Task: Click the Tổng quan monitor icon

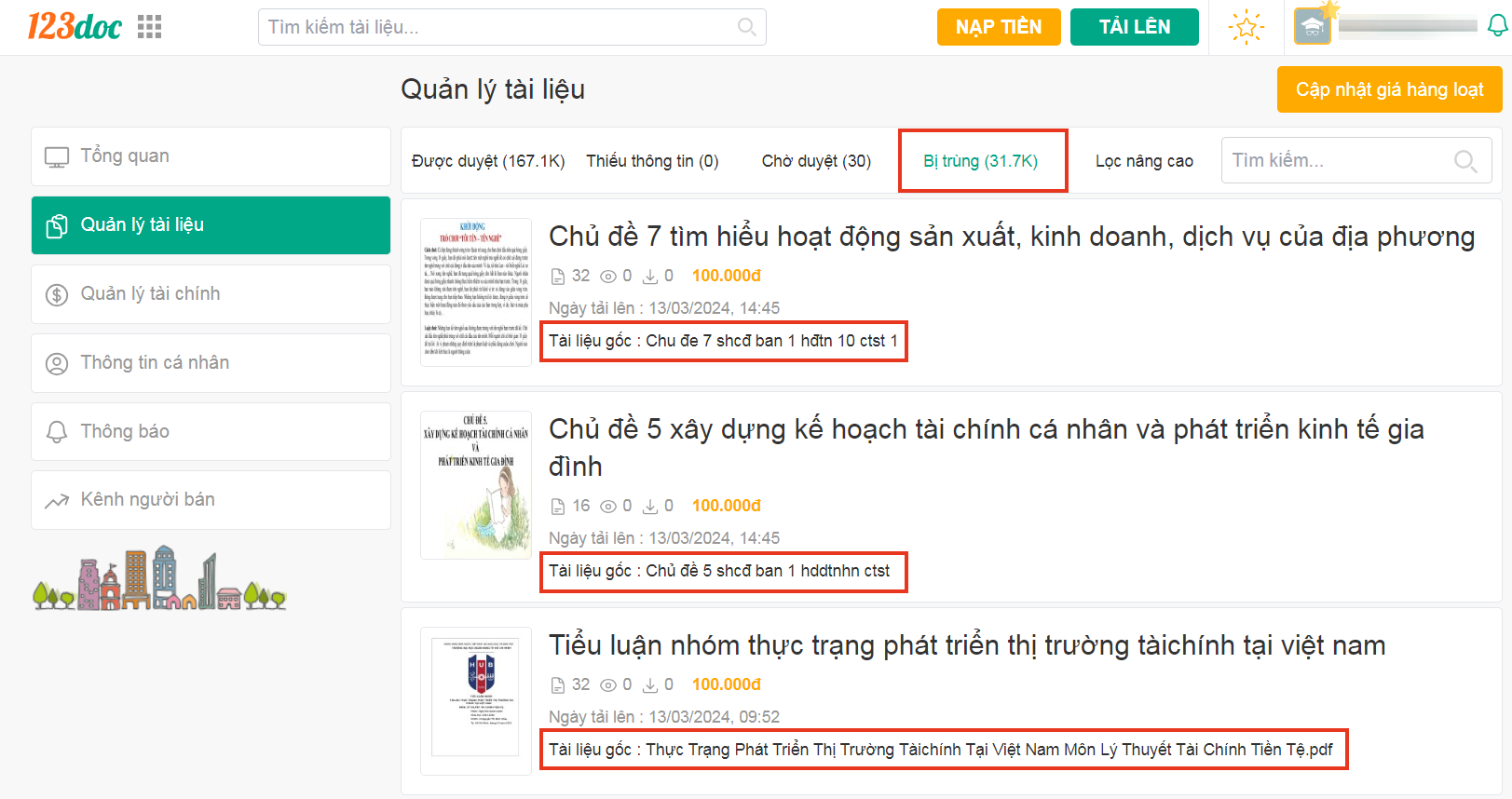Action: point(57,156)
